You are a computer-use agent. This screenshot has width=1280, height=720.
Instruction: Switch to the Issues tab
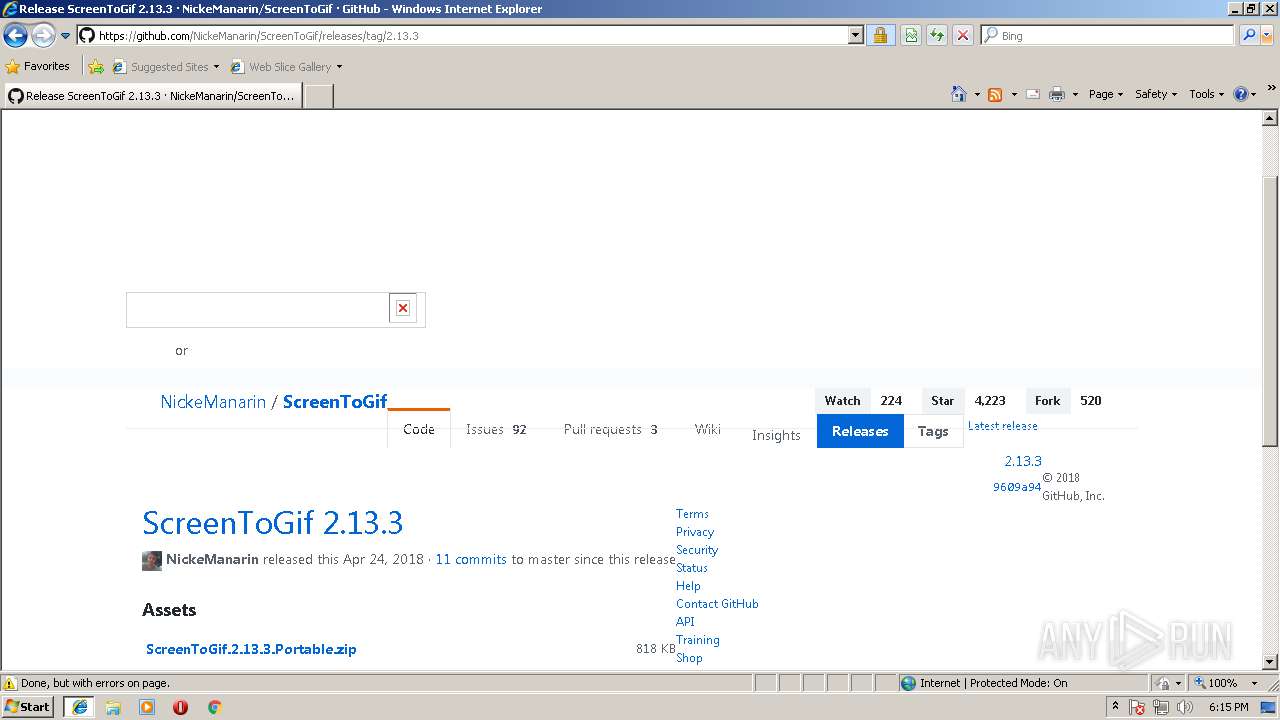496,429
